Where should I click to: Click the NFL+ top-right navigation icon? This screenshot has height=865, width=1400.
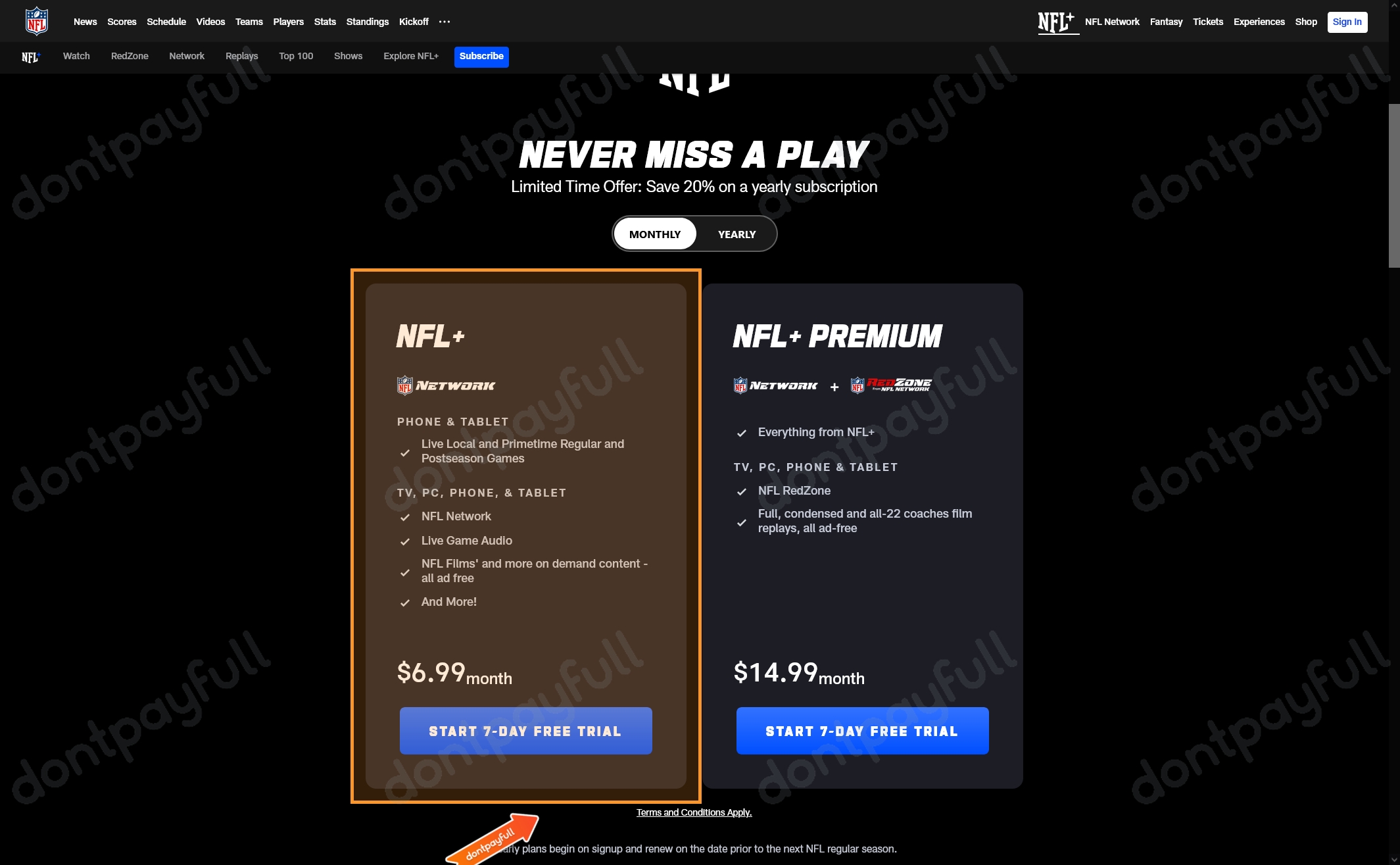coord(1057,21)
